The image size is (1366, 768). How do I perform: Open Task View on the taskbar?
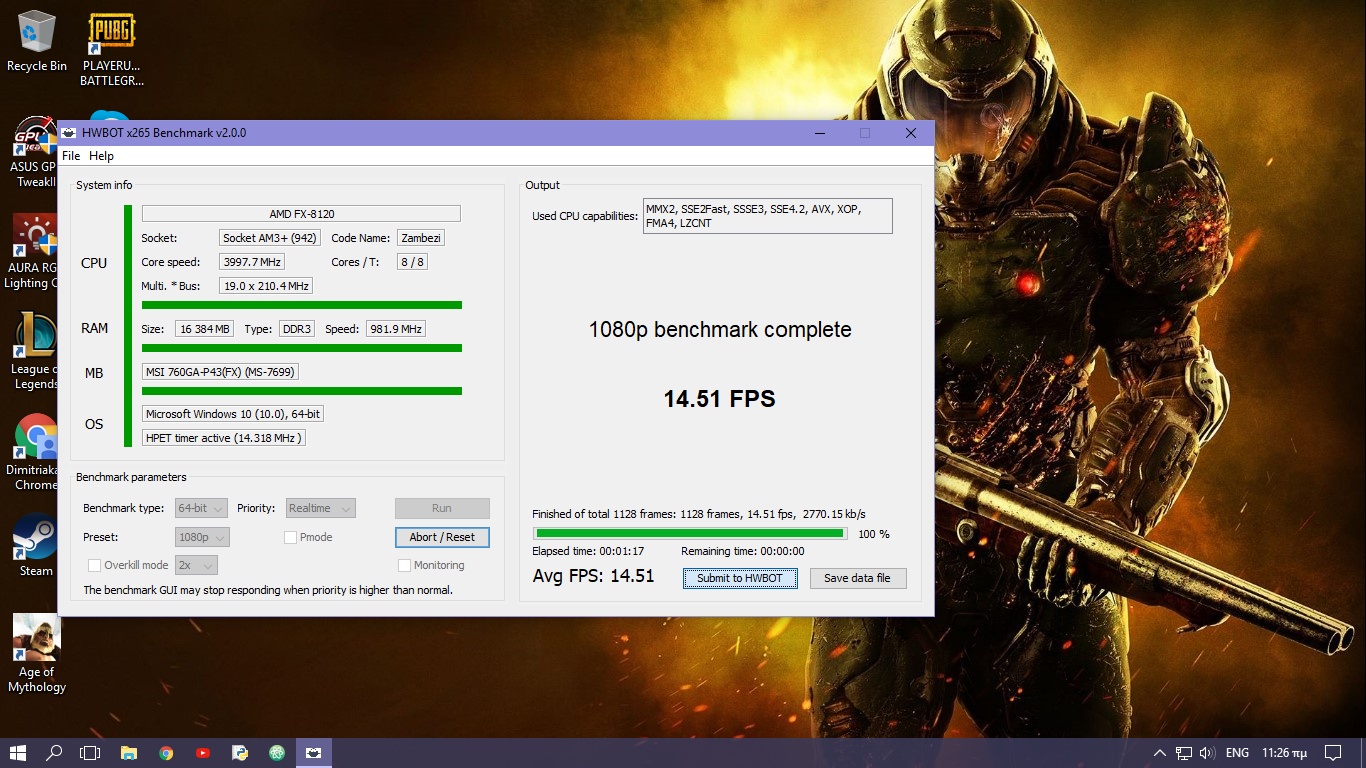(x=90, y=753)
